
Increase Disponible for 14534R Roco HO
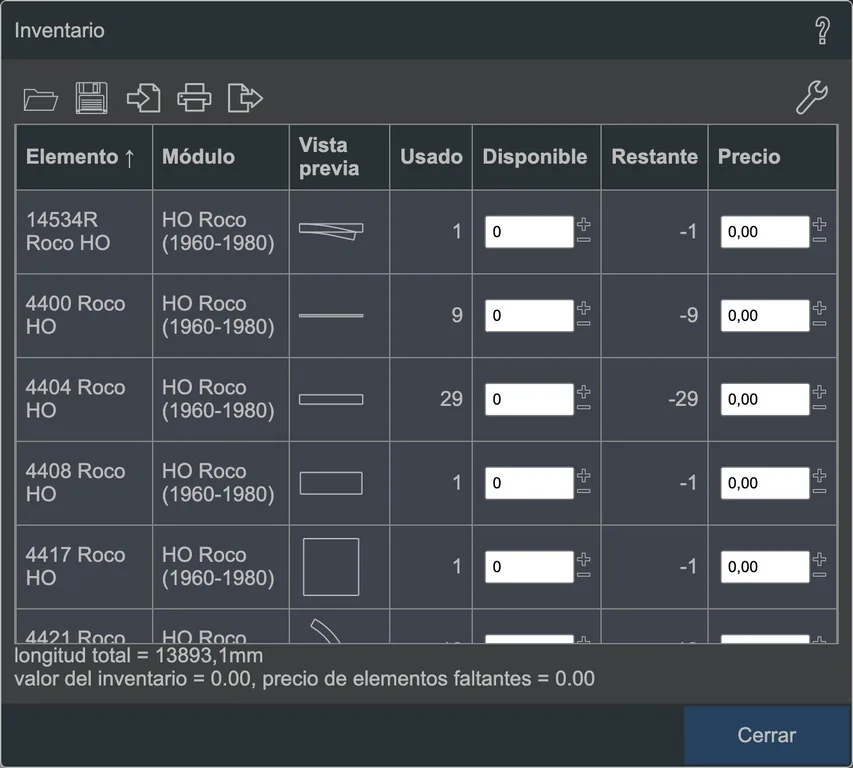pyautogui.click(x=584, y=224)
